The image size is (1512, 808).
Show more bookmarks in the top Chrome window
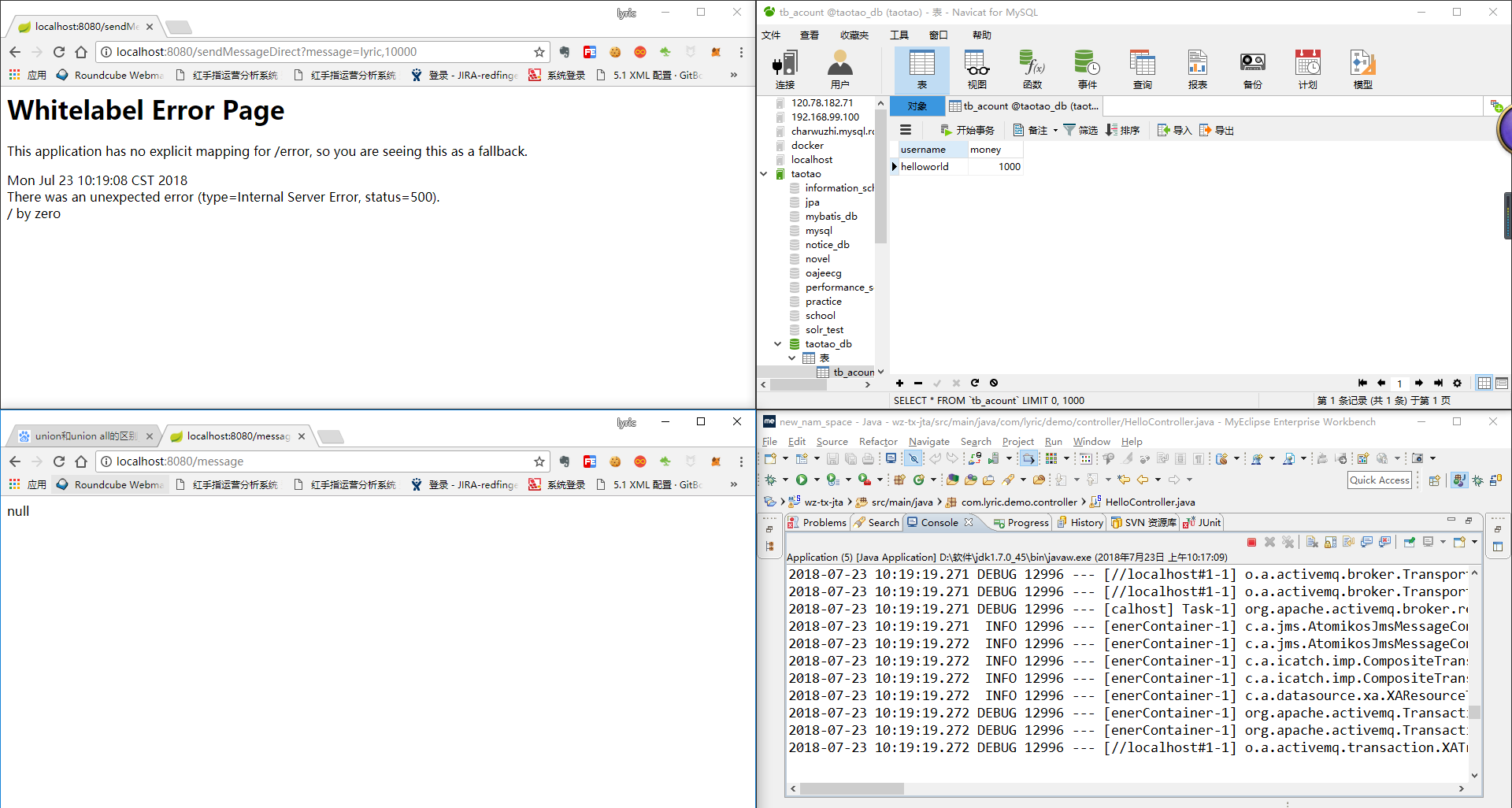point(734,75)
